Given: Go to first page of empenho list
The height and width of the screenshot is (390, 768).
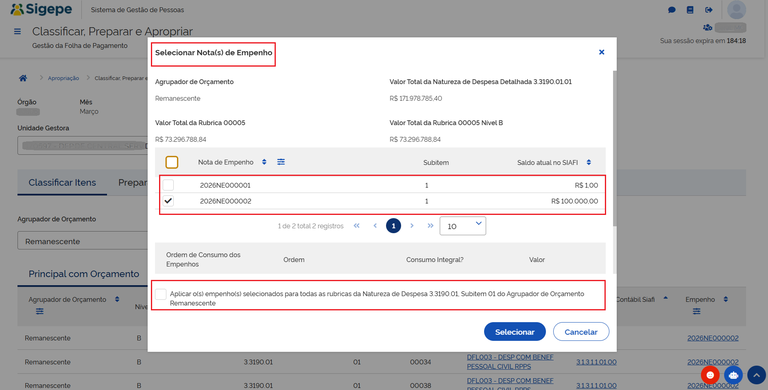Looking at the screenshot, I should click(x=357, y=226).
